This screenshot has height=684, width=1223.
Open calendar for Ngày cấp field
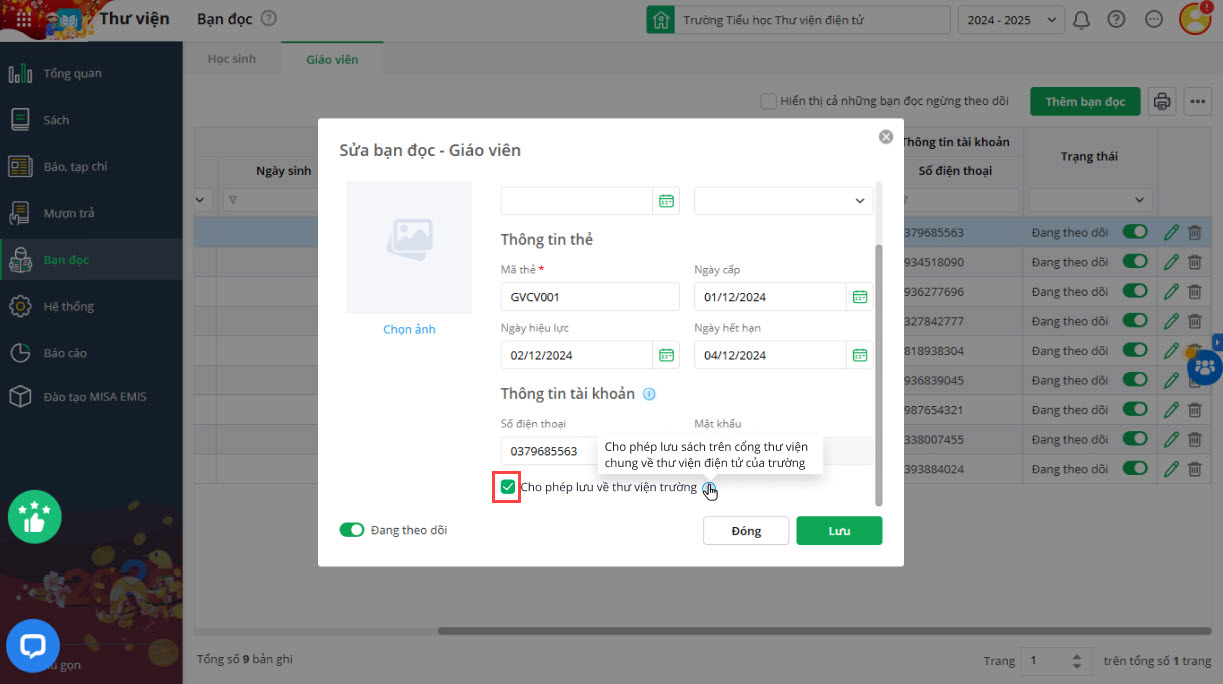(x=859, y=297)
